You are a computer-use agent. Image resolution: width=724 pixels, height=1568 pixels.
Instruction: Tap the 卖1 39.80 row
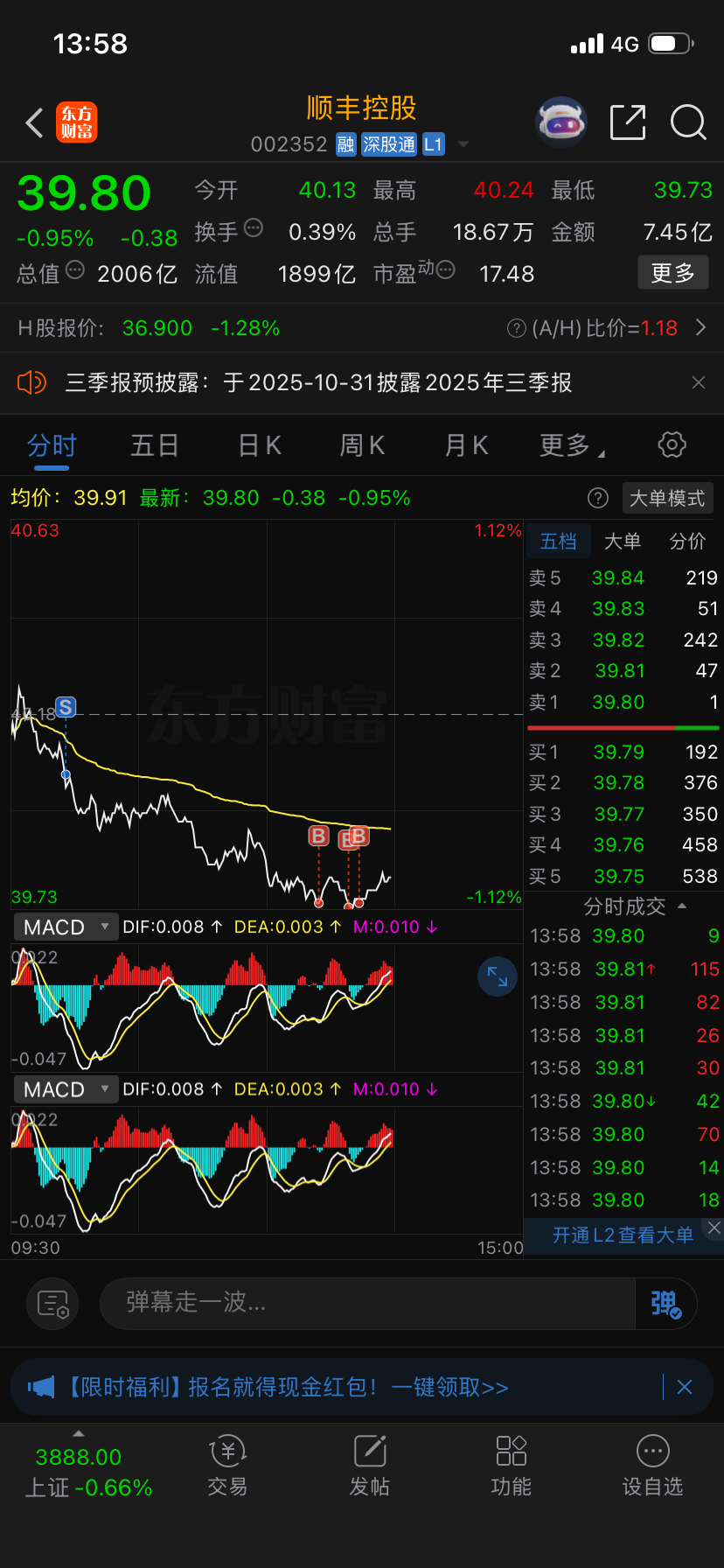[623, 703]
